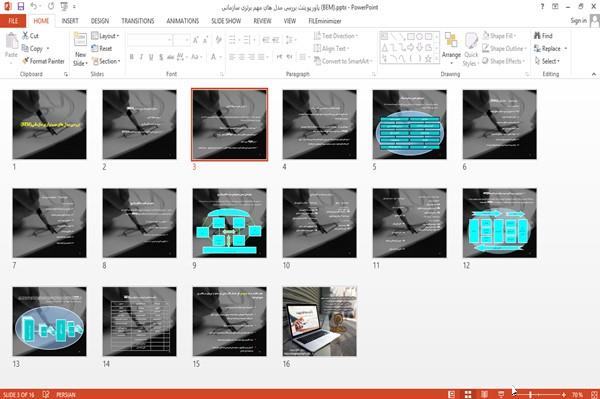Open the TRANSITIONS tab
This screenshot has width=600, height=399.
138,21
